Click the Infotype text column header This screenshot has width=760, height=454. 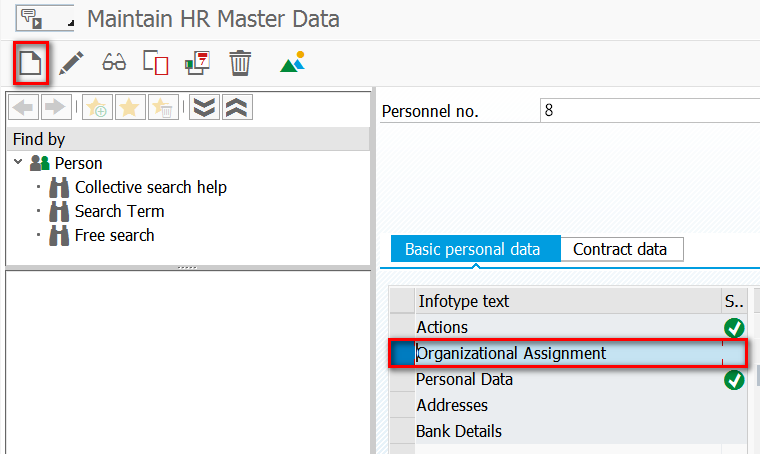pyautogui.click(x=568, y=301)
